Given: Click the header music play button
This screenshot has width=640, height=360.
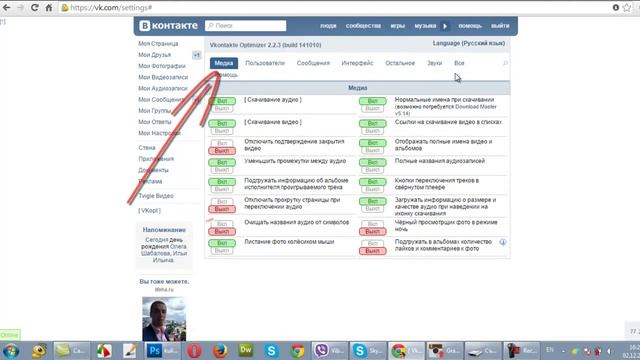Looking at the screenshot, I should click(x=445, y=26).
